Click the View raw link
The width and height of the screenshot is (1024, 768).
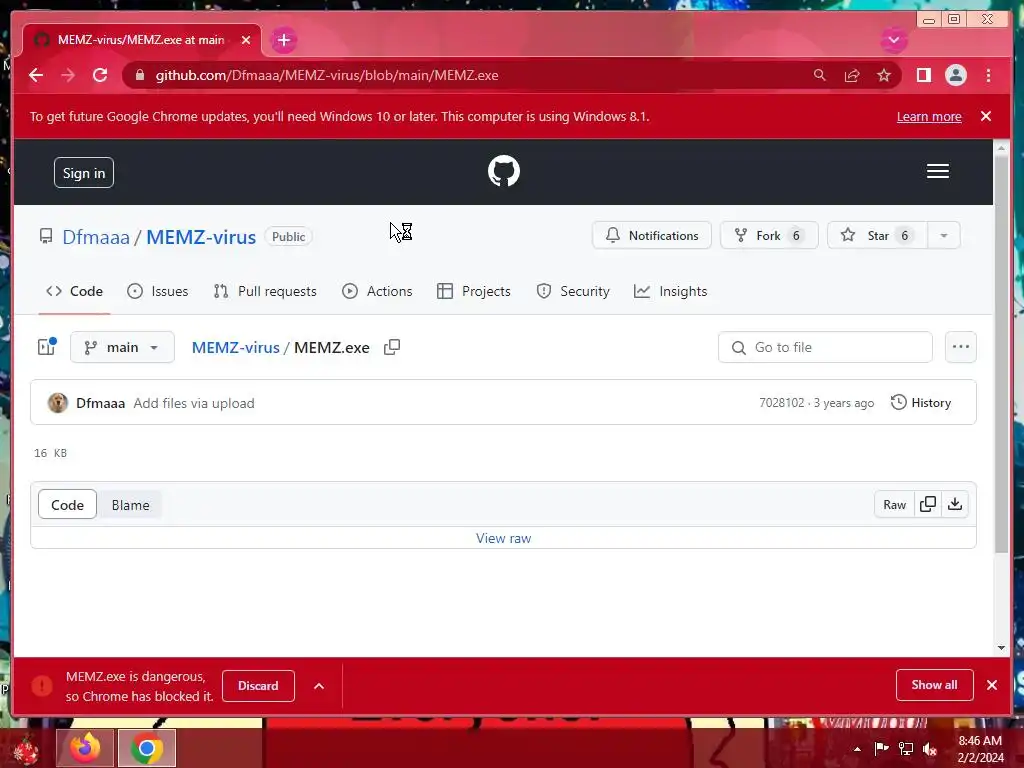pos(504,539)
